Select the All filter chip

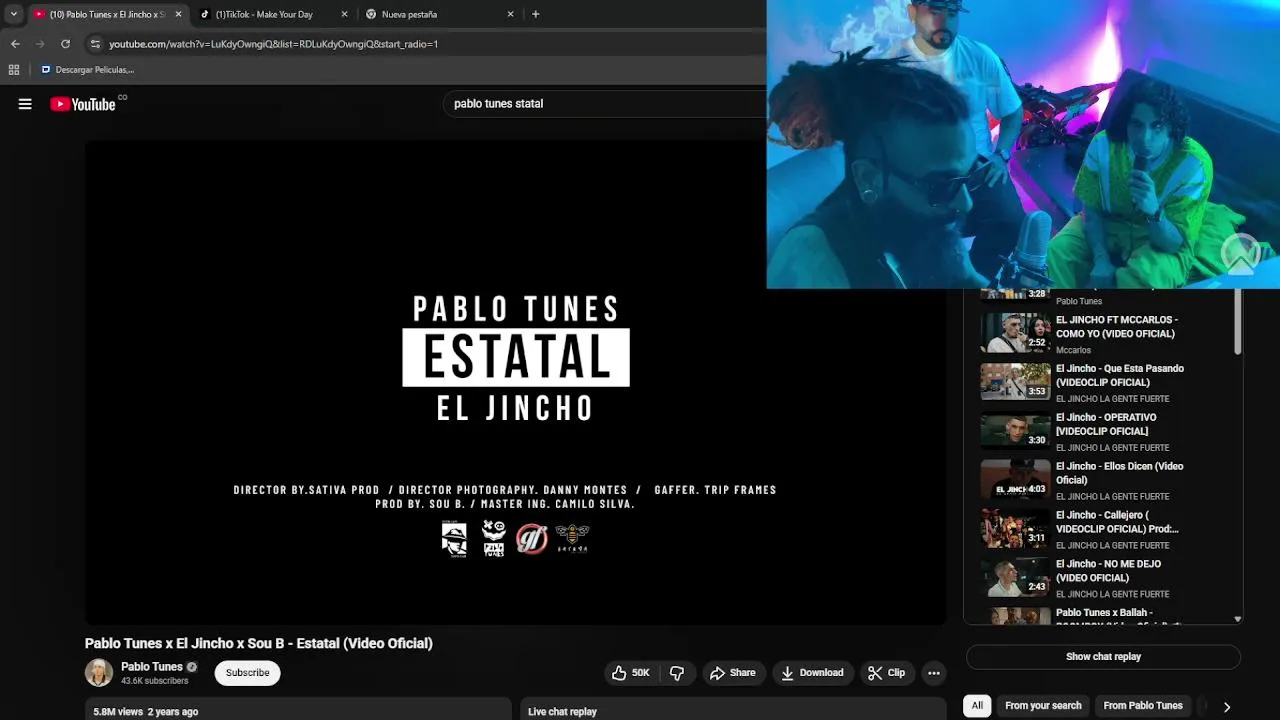pyautogui.click(x=977, y=706)
